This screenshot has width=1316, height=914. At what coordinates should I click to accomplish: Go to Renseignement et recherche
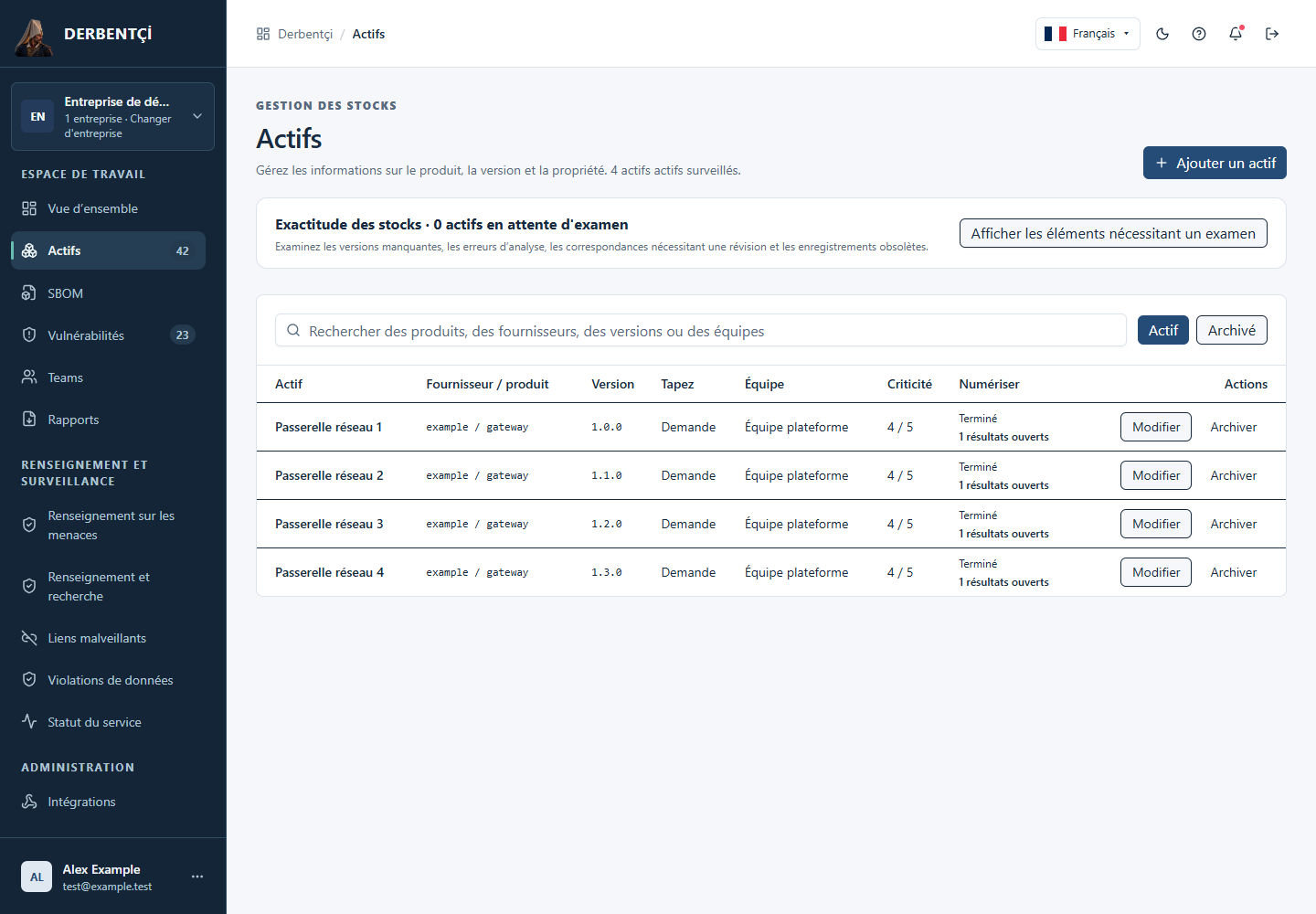108,587
